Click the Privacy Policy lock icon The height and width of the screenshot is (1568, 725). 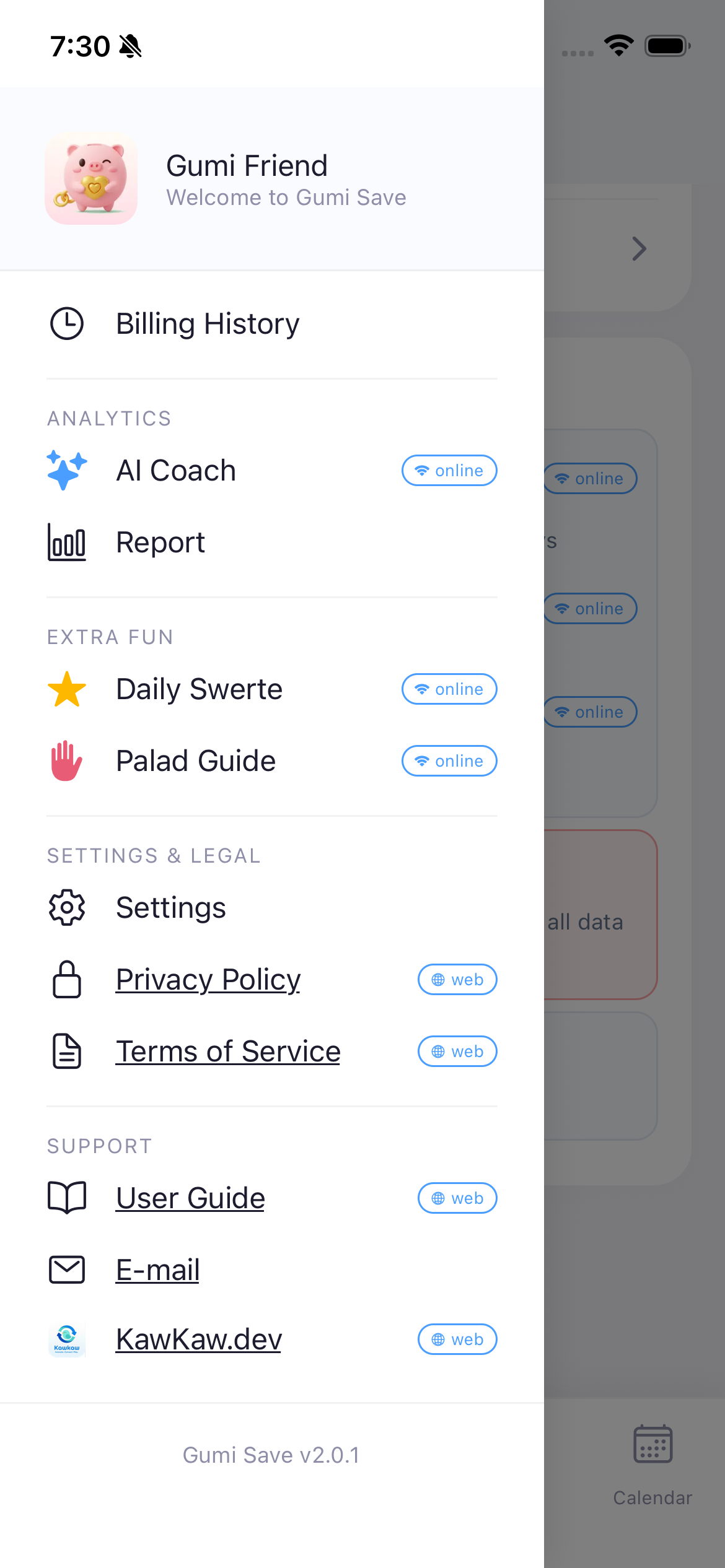click(67, 980)
